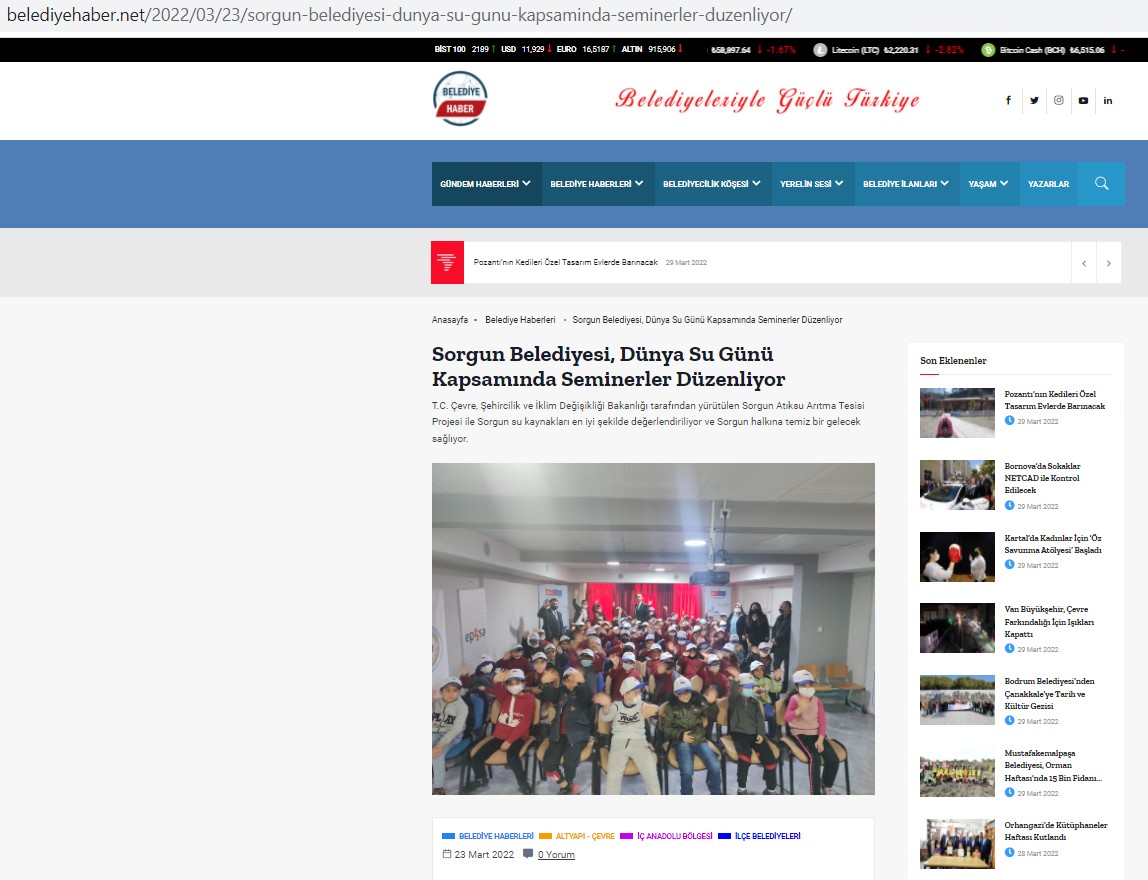Select the İç Anadolu Bölgesi category tag
This screenshot has width=1148, height=880.
pos(666,836)
